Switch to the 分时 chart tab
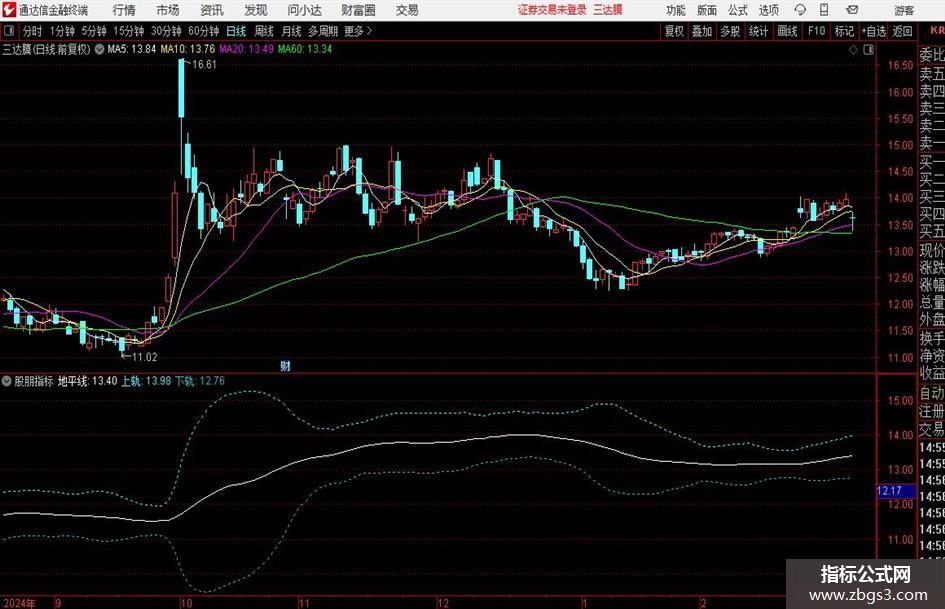The image size is (945, 609). (33, 31)
